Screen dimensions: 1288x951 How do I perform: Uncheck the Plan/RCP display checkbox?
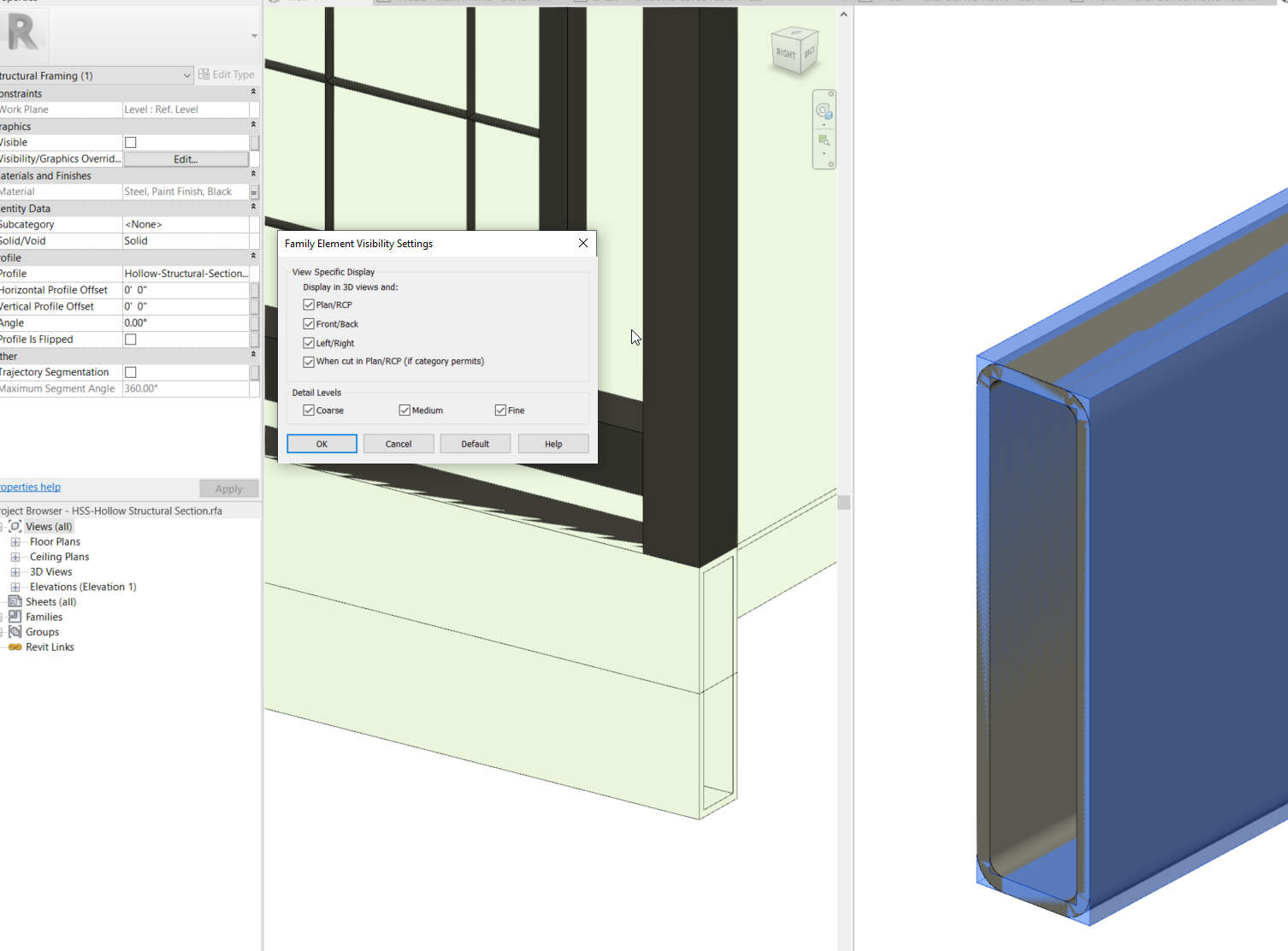[308, 304]
